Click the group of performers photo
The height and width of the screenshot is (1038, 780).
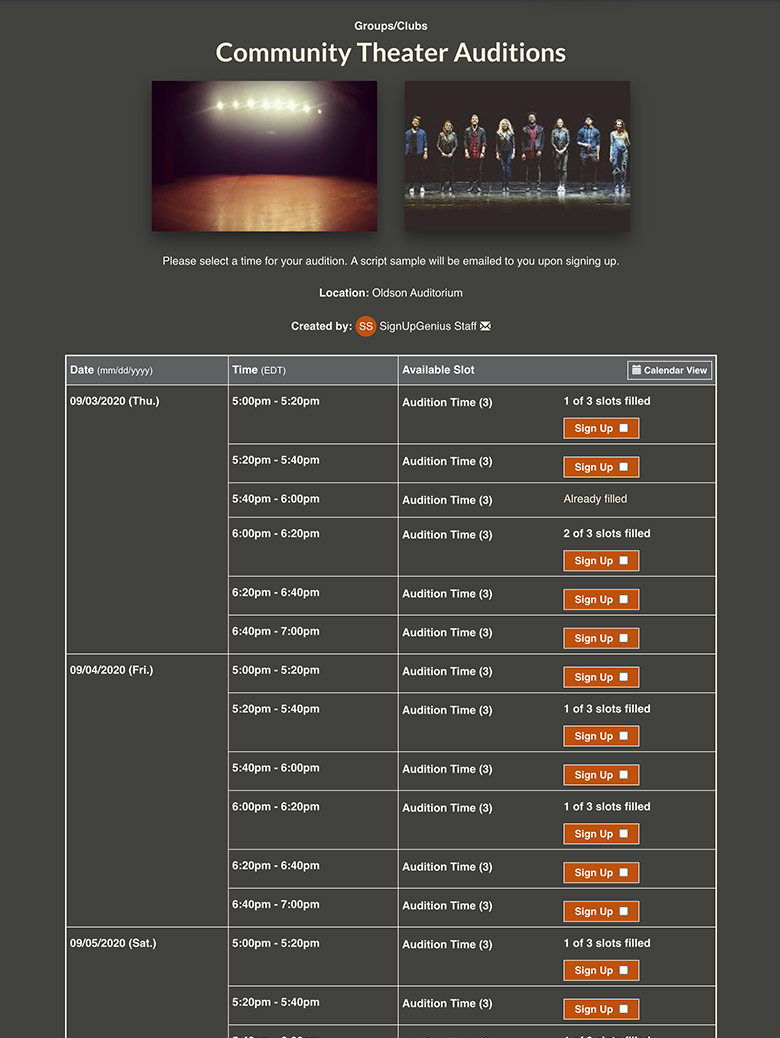517,156
